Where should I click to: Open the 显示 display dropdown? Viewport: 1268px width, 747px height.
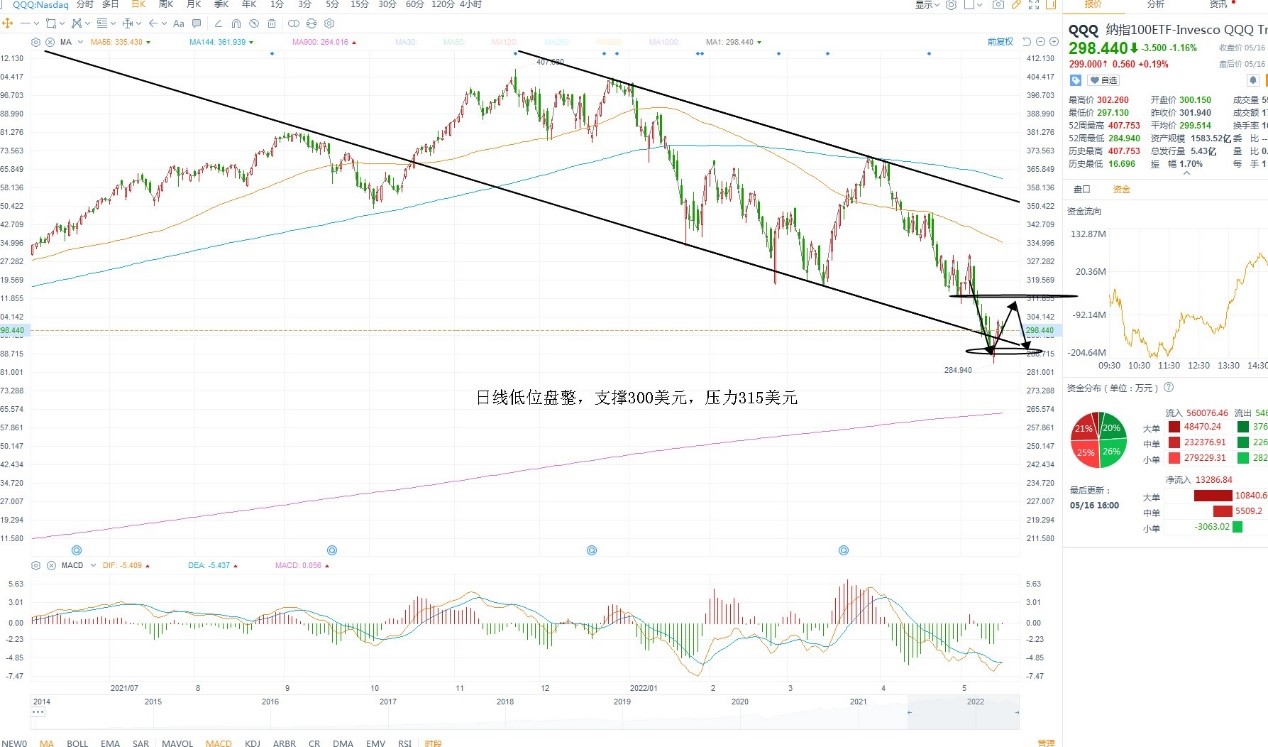pyautogui.click(x=927, y=5)
